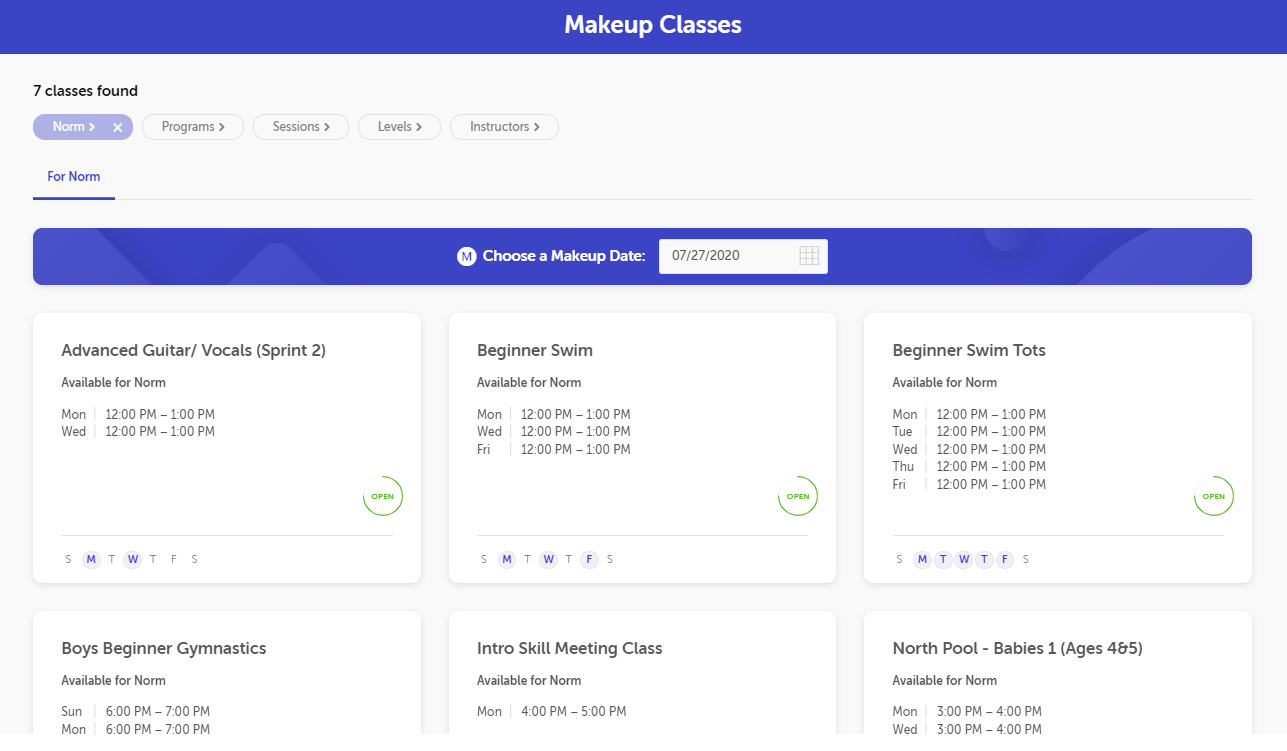Open North Pool - Babies 1 (Ages 4&5)
1287x751 pixels.
(x=1017, y=649)
